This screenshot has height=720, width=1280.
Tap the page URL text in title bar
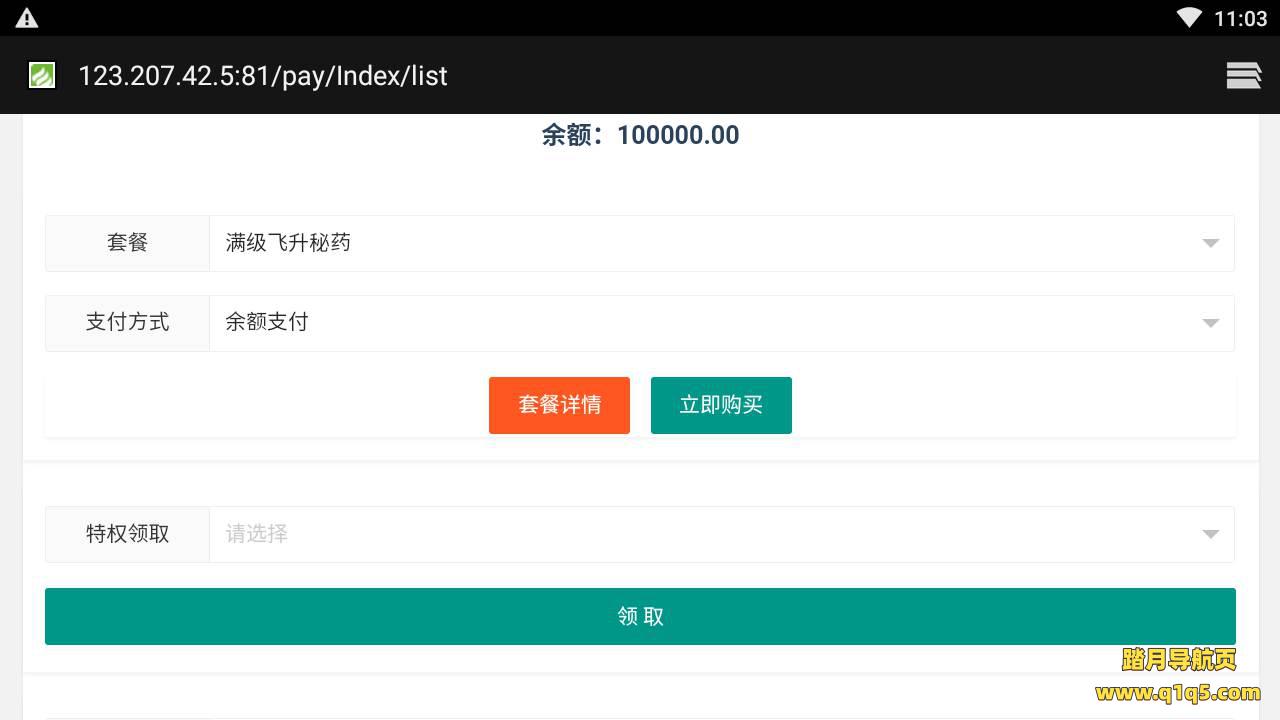(263, 76)
